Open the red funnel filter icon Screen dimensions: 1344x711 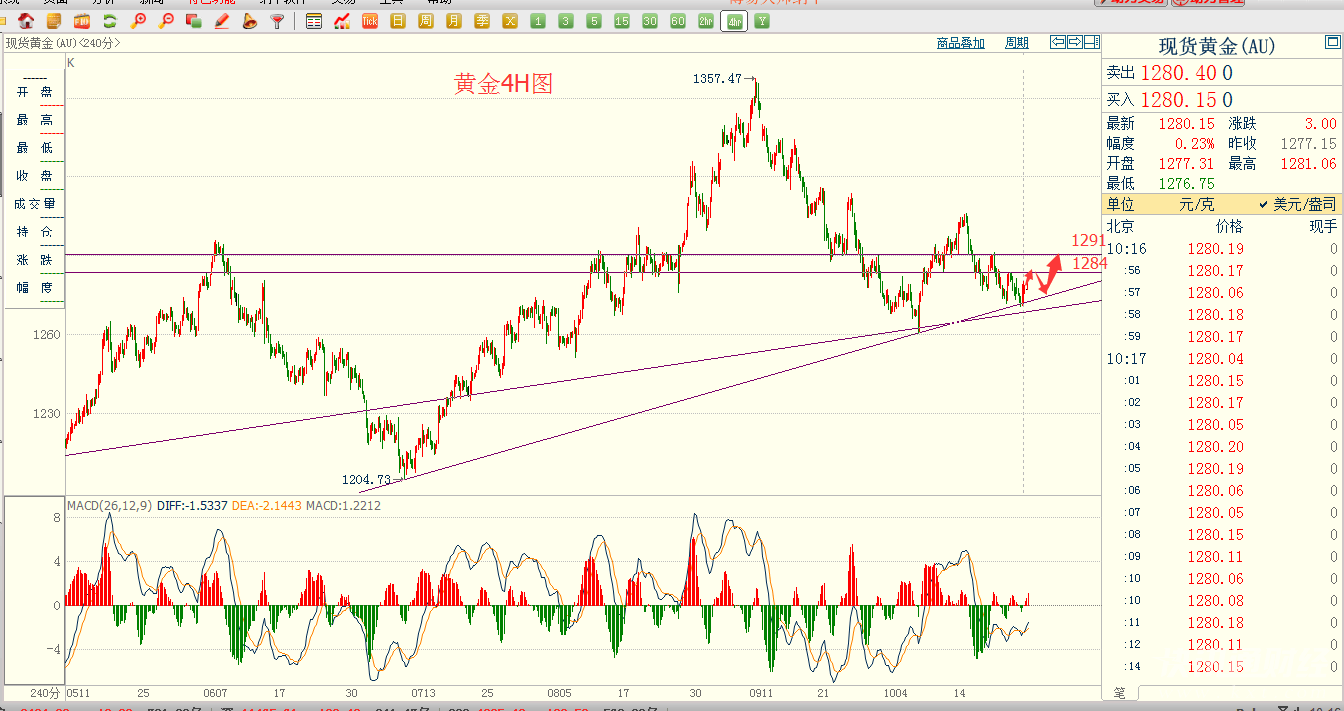pos(278,21)
